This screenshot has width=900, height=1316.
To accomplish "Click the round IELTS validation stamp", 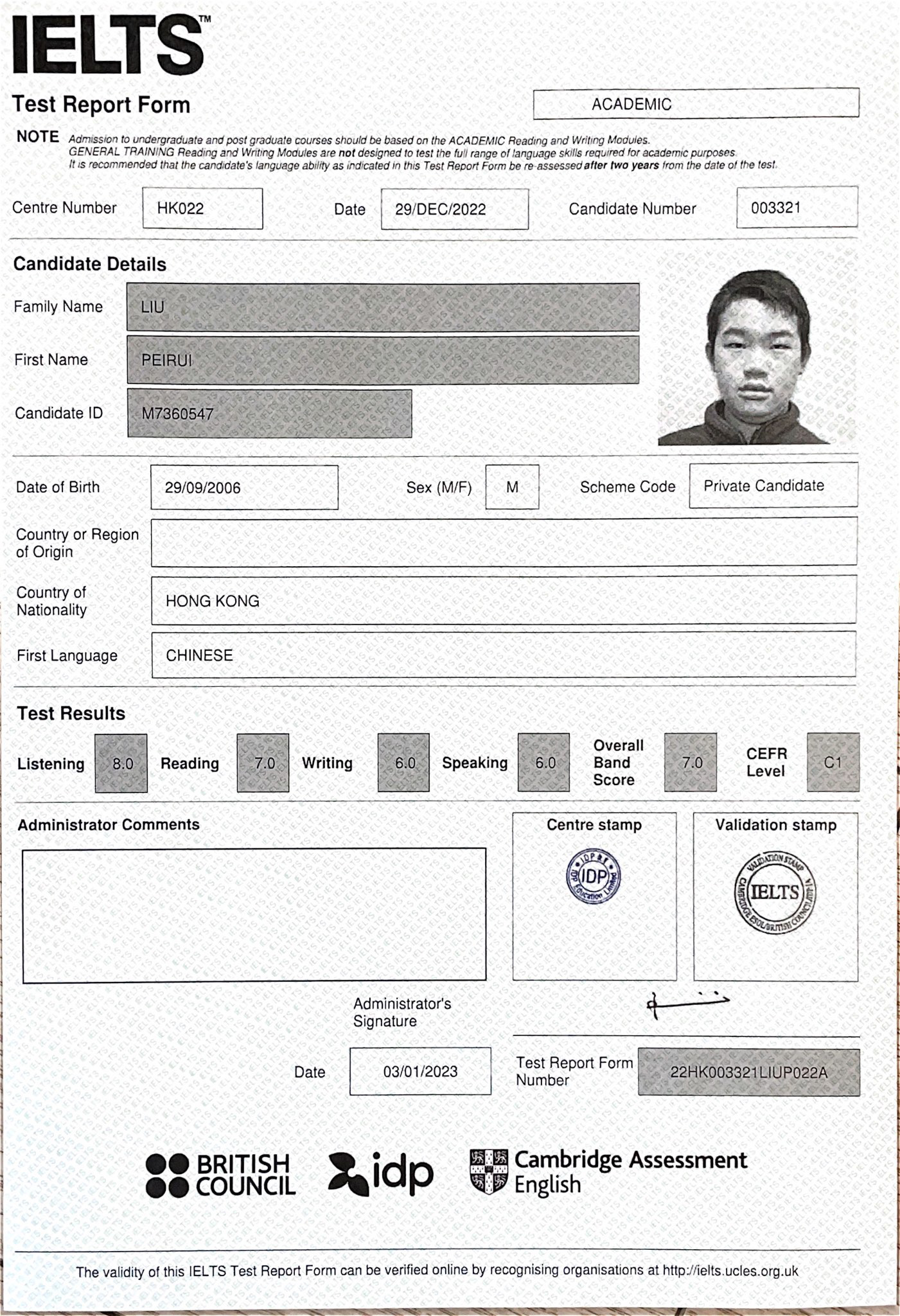I will [775, 893].
